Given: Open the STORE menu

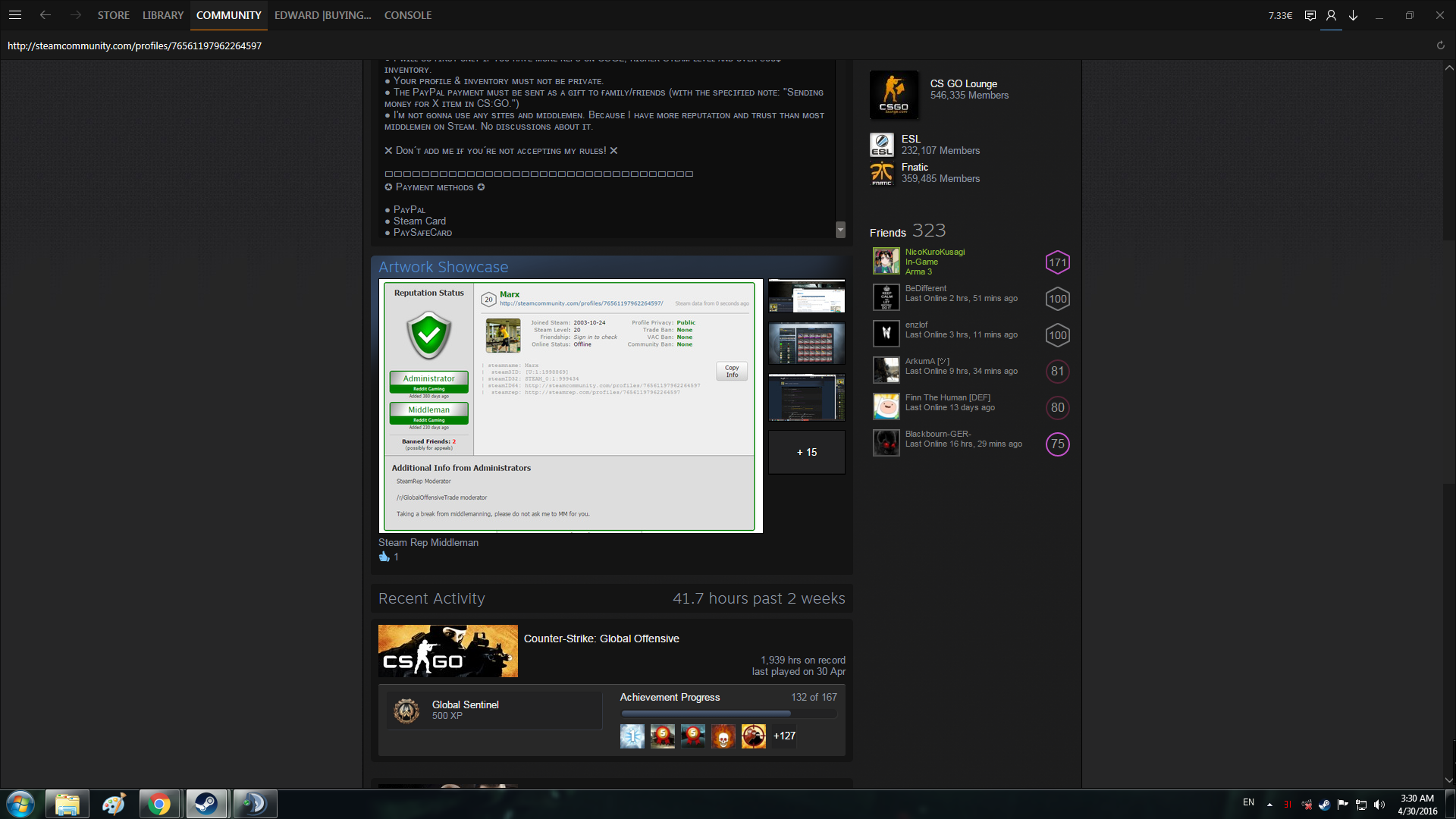Looking at the screenshot, I should 113,15.
